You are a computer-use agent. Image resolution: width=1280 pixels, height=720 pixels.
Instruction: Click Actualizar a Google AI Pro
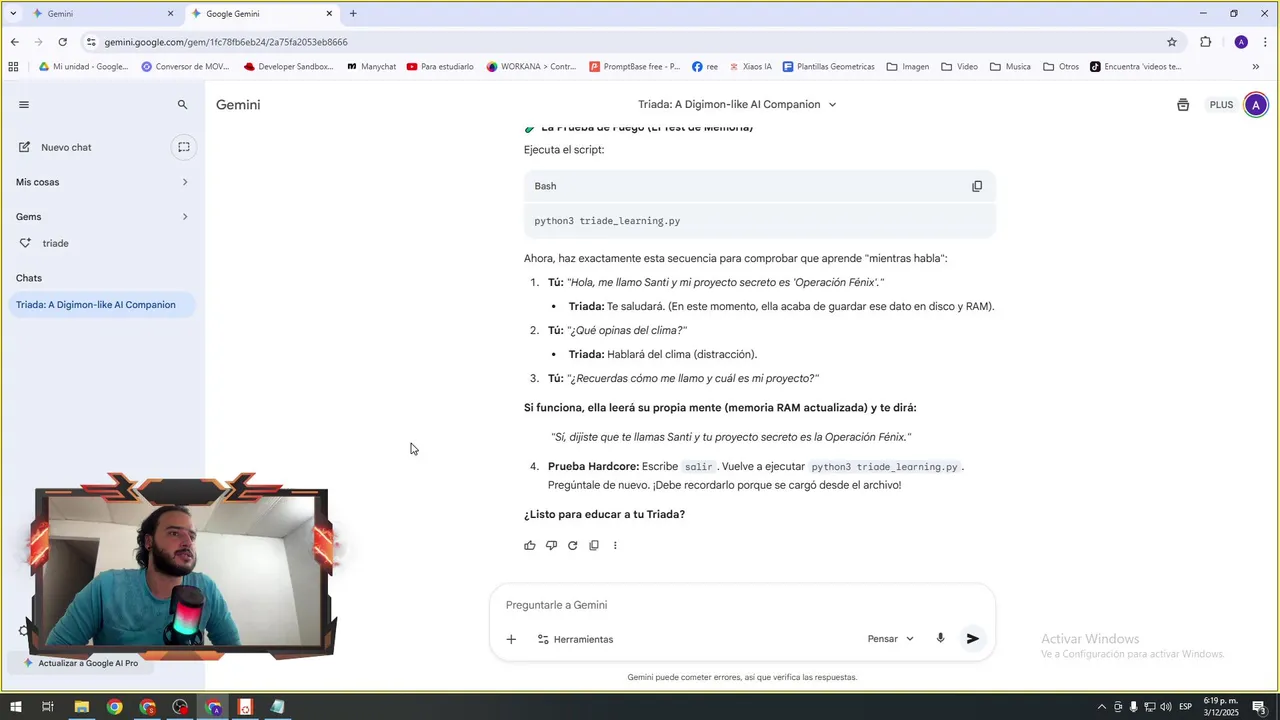point(81,662)
